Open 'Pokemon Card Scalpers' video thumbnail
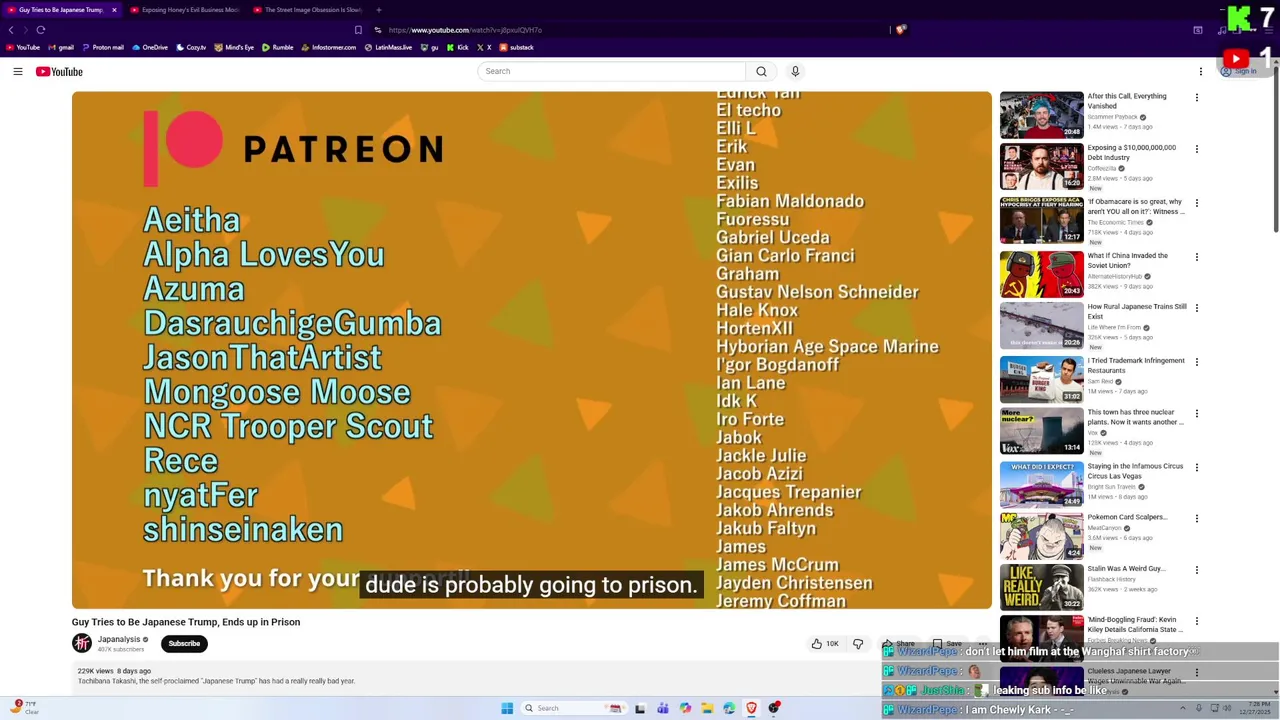The width and height of the screenshot is (1280, 720). coord(1041,536)
